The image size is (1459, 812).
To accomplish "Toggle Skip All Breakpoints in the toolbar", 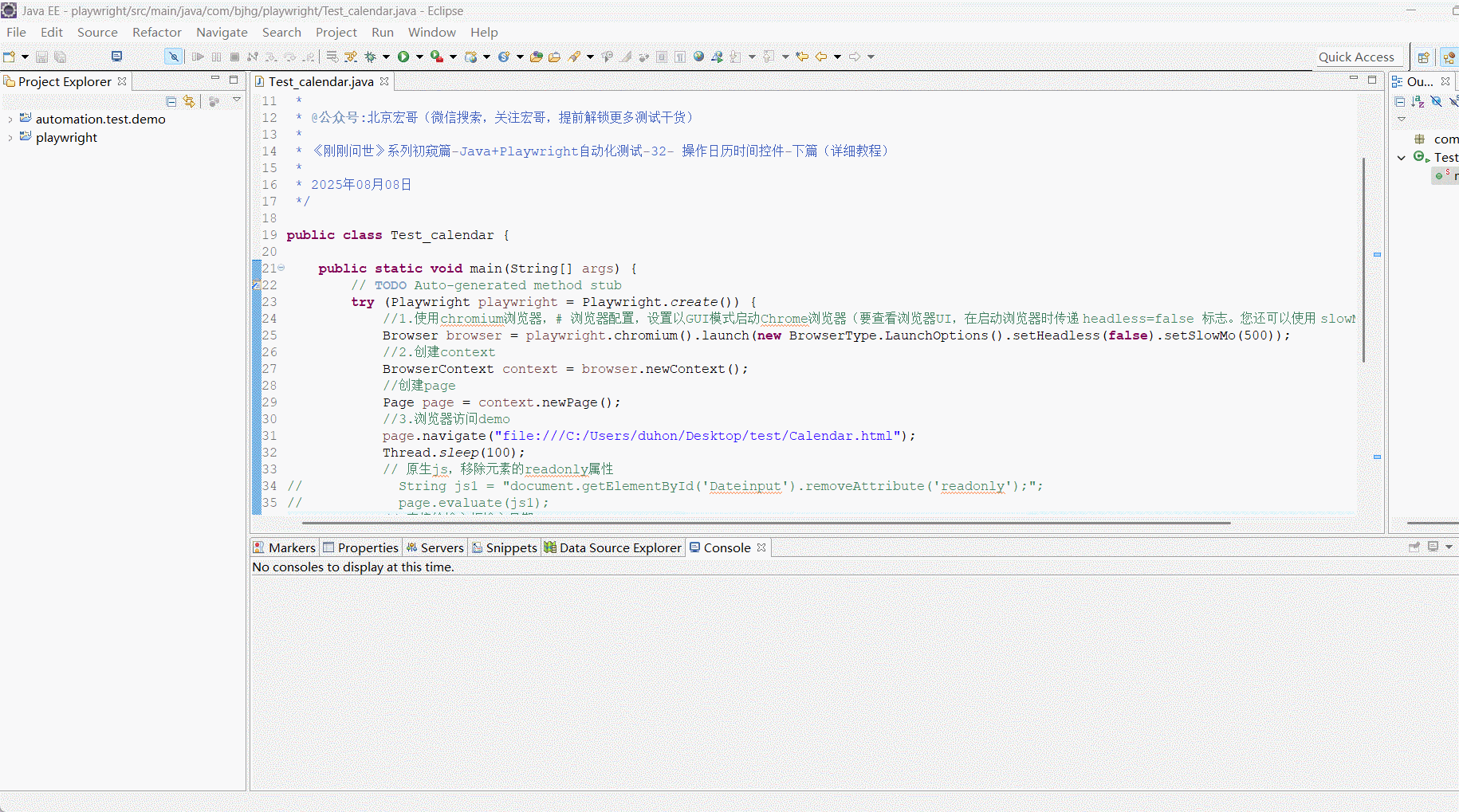I will [173, 57].
